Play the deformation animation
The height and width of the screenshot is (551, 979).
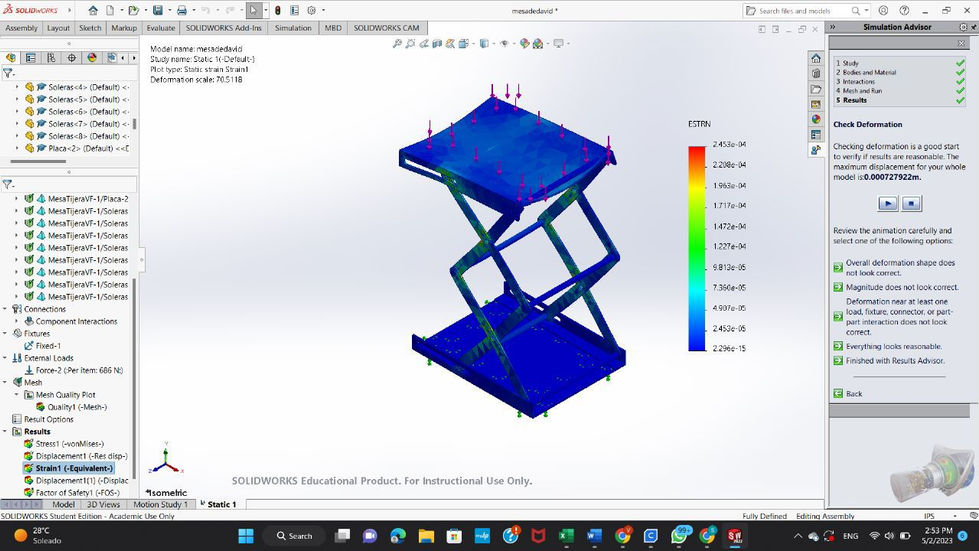(x=888, y=203)
